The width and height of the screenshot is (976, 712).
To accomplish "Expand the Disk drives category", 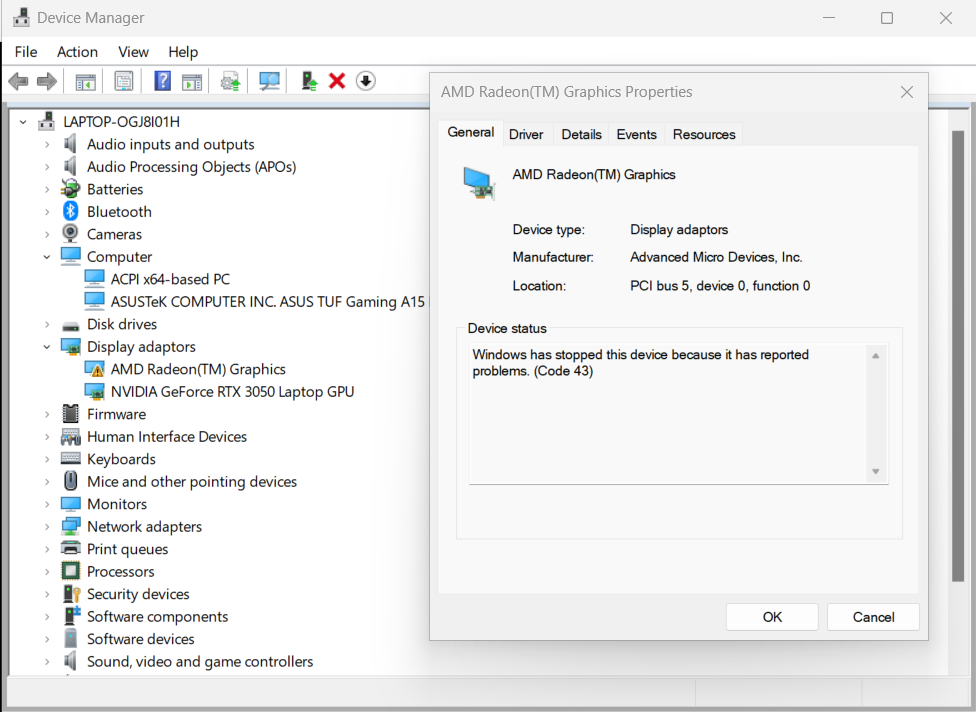I will tap(47, 324).
